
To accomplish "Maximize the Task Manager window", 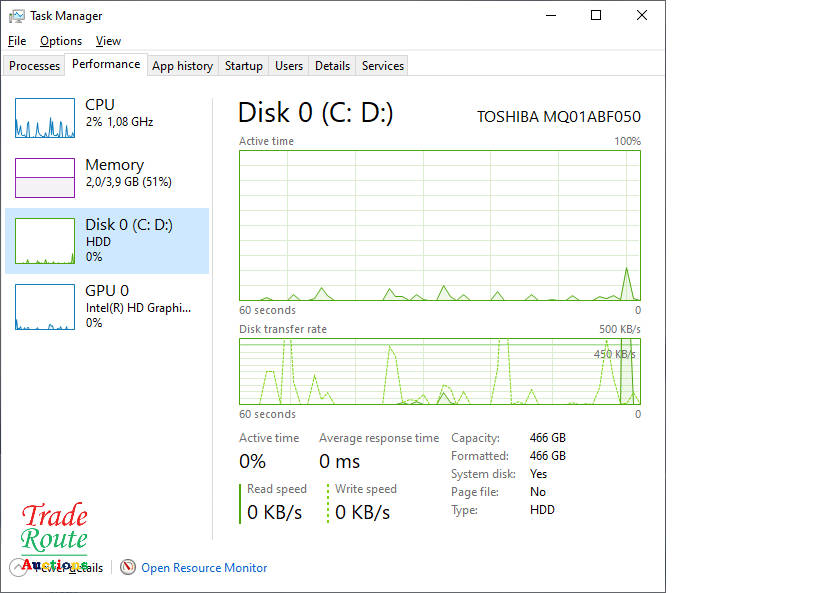I will coord(596,15).
